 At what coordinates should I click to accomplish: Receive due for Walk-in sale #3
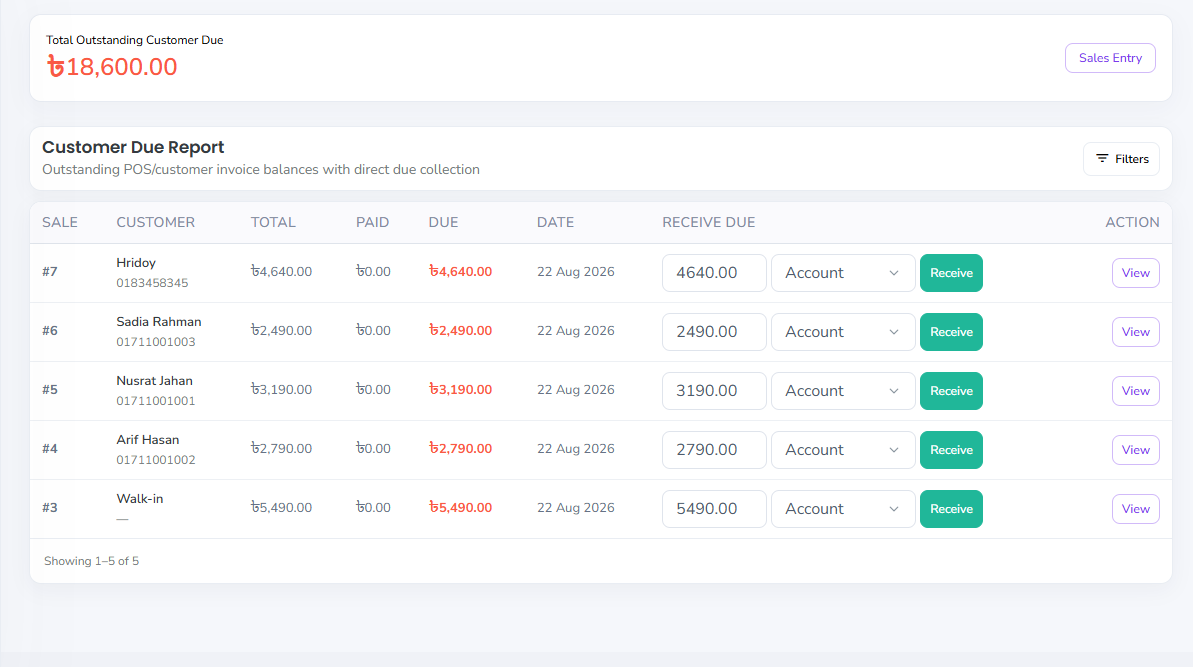[x=951, y=509]
